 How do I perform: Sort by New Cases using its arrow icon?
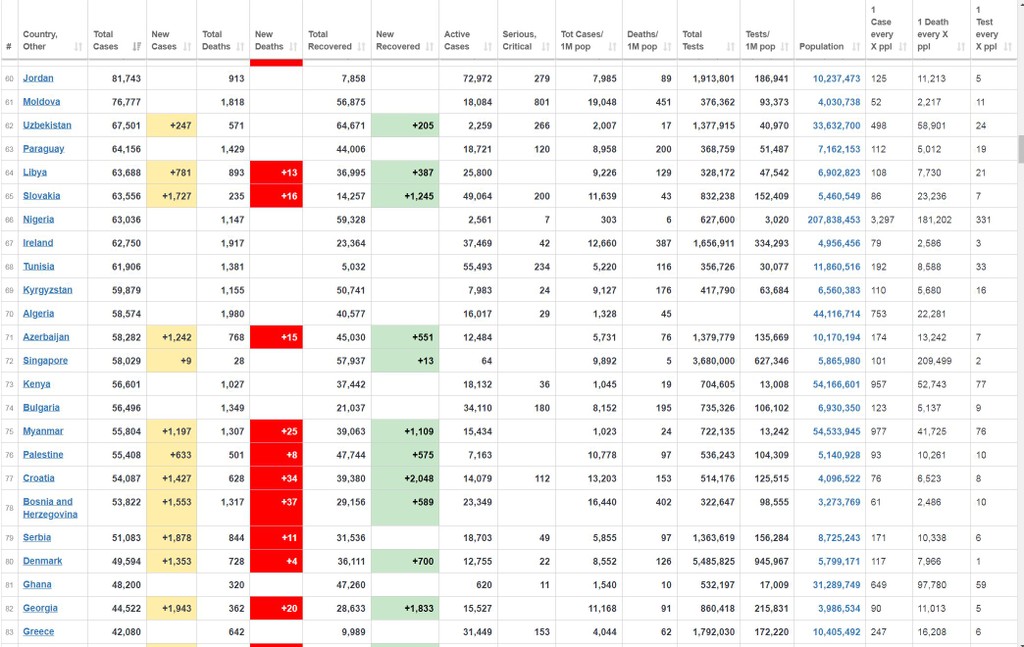(x=187, y=46)
